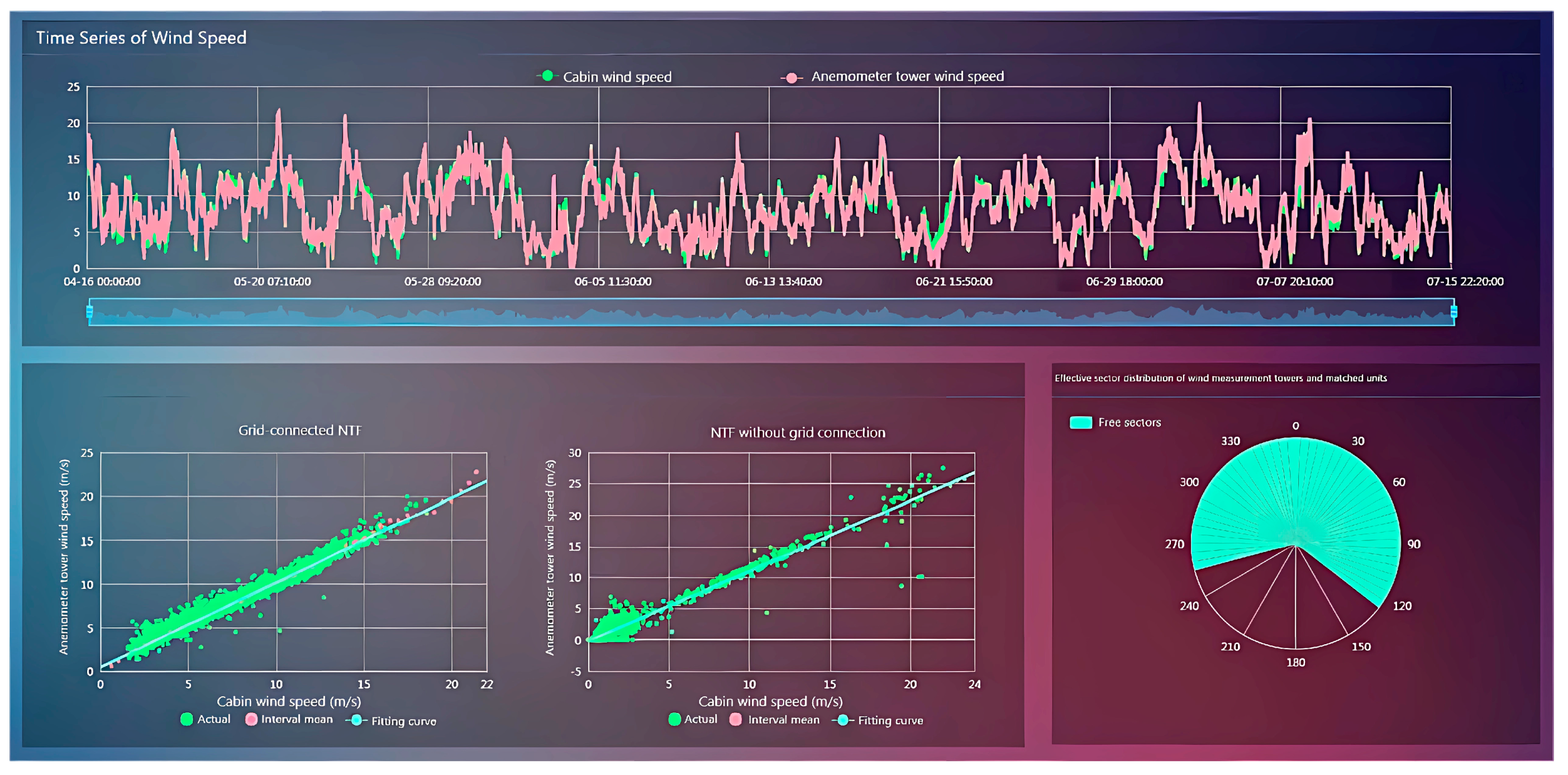This screenshot has height=775, width=1568.
Task: Click Fitting curve icon under NTF without grid connection
Action: tap(842, 720)
